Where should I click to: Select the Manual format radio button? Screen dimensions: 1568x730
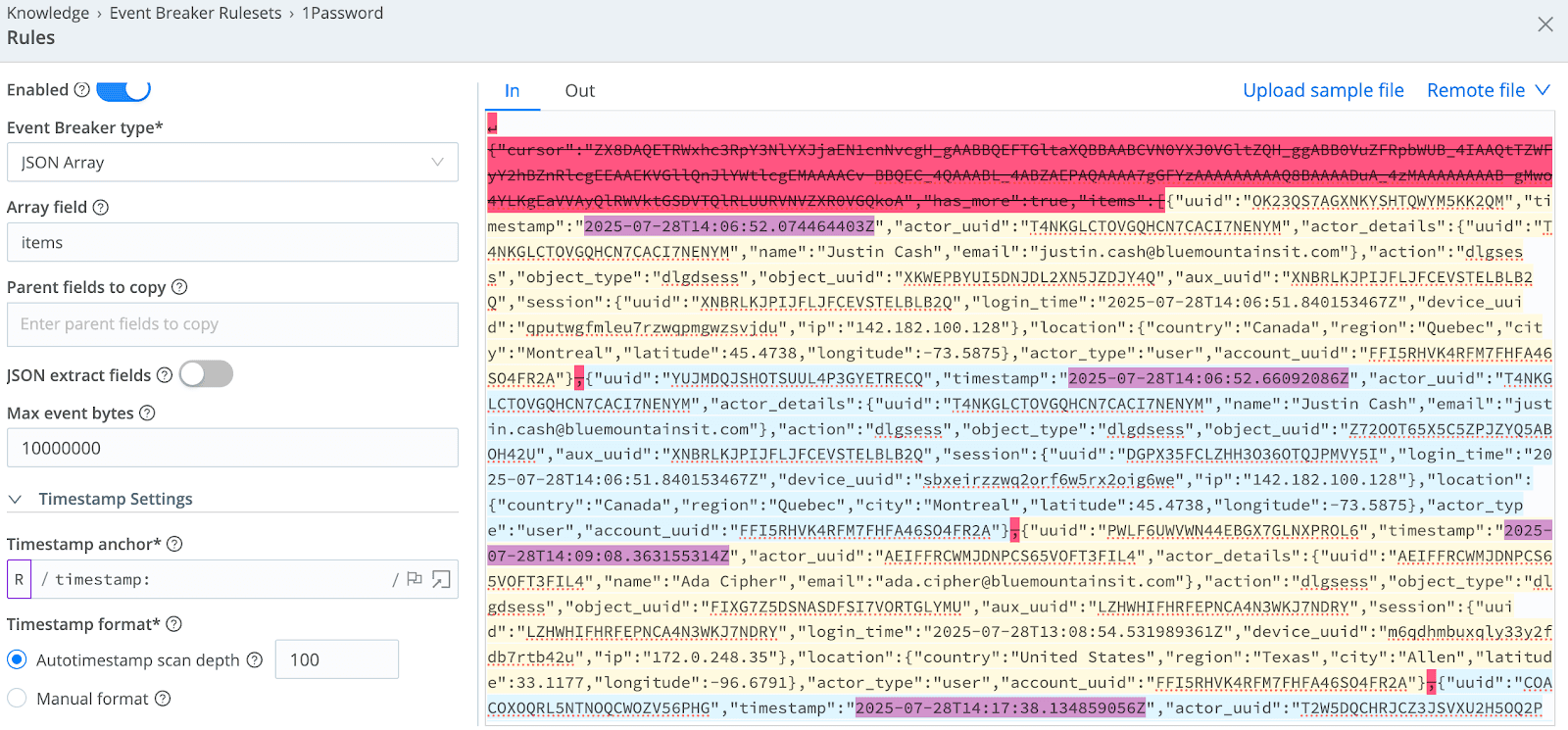(x=17, y=699)
